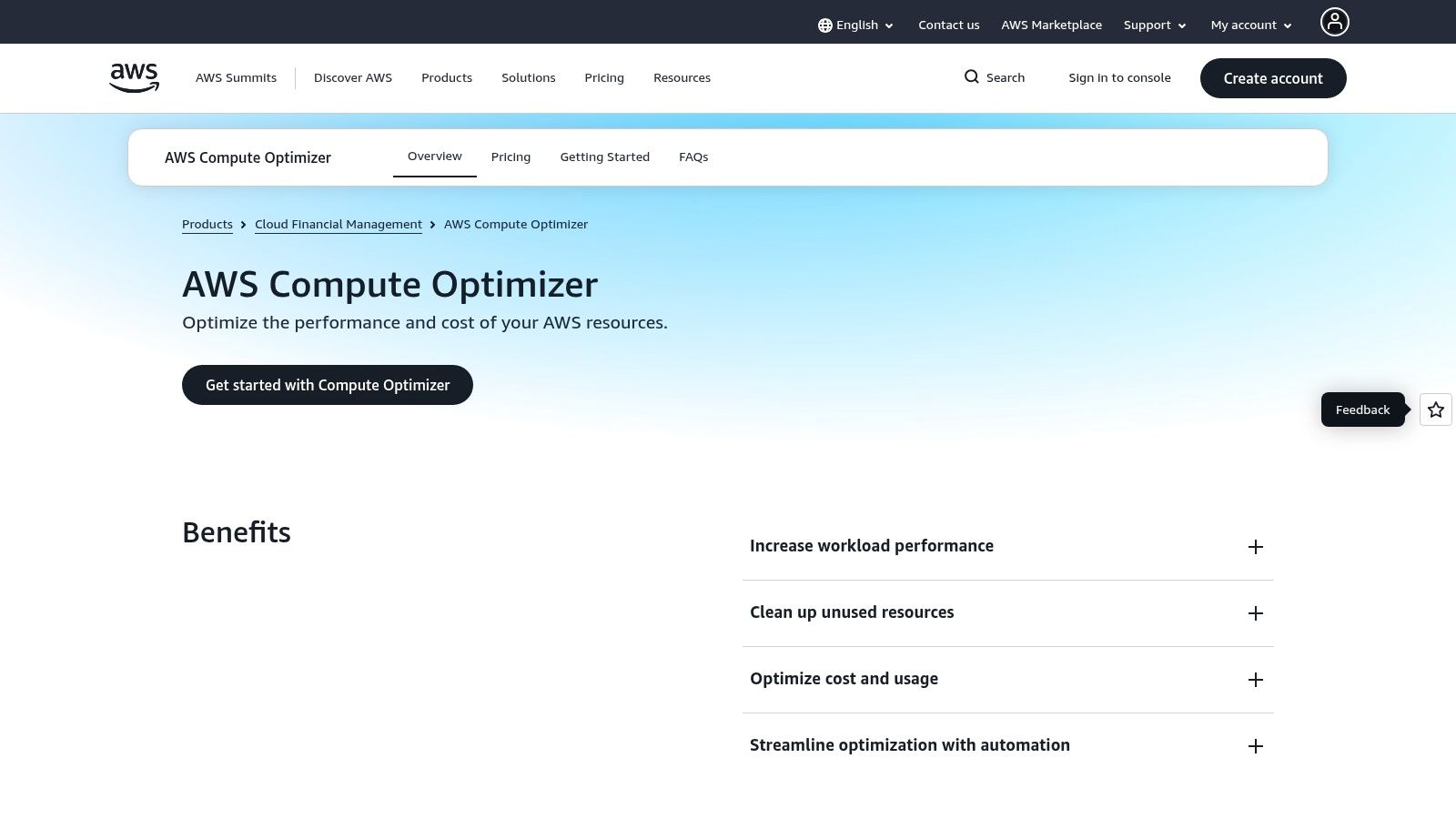The width and height of the screenshot is (1456, 819).
Task: Switch to the Overview tab
Action: click(x=435, y=157)
